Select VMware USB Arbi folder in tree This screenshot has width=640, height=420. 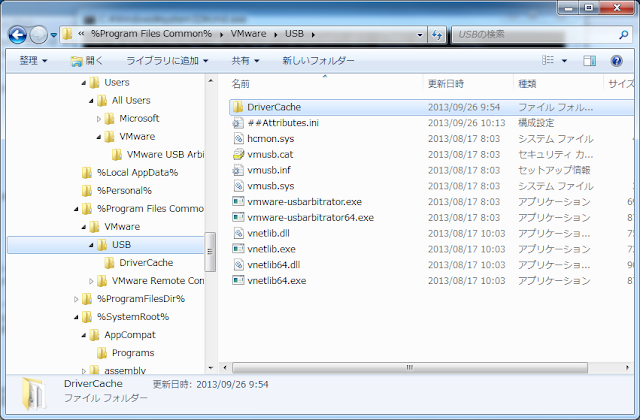(x=158, y=154)
